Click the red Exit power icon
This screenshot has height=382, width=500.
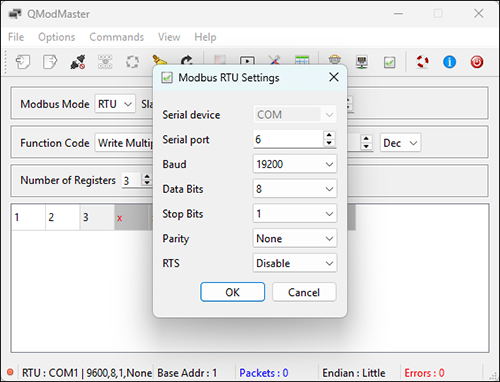[x=477, y=62]
